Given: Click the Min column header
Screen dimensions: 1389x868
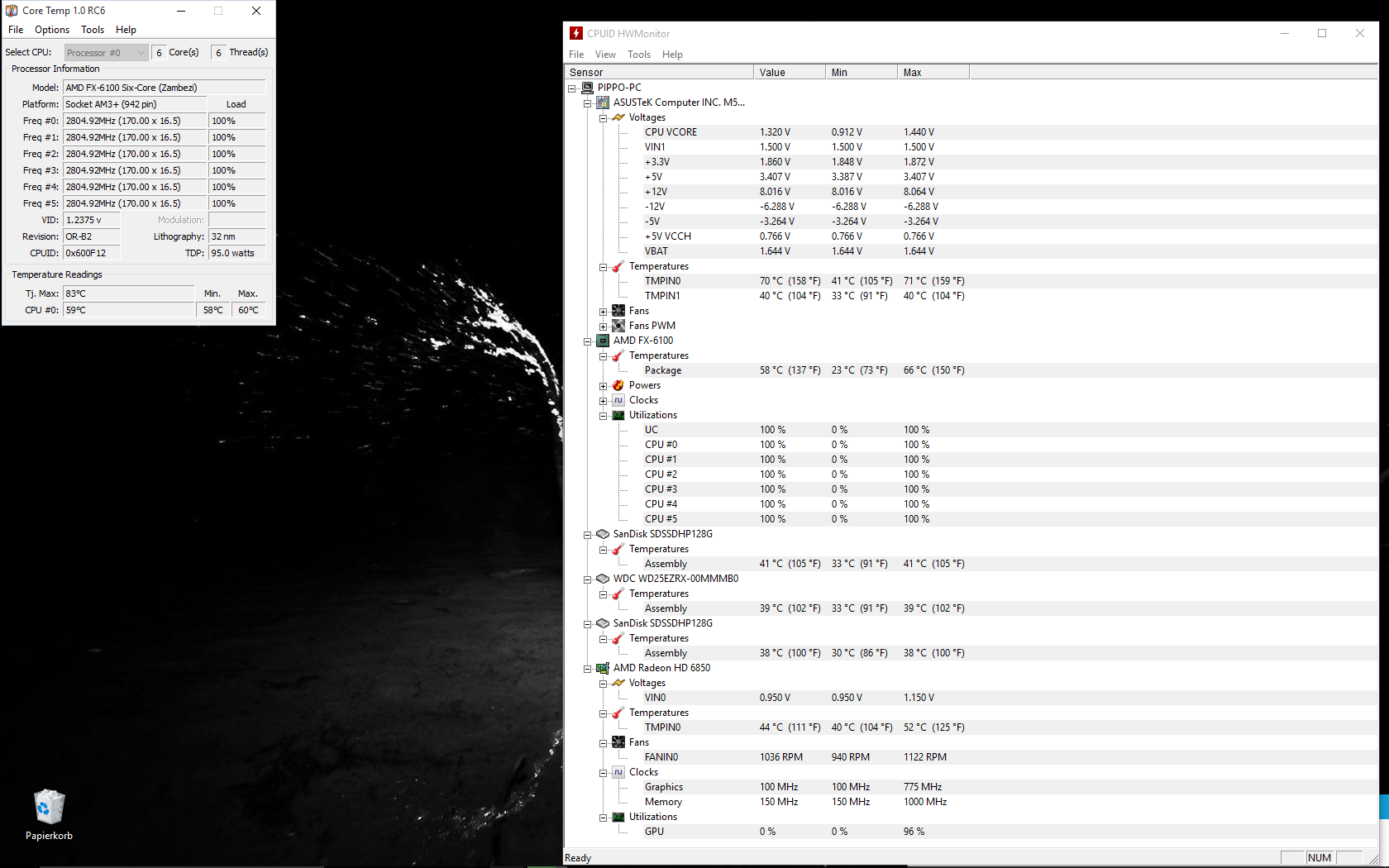Looking at the screenshot, I should tap(862, 72).
